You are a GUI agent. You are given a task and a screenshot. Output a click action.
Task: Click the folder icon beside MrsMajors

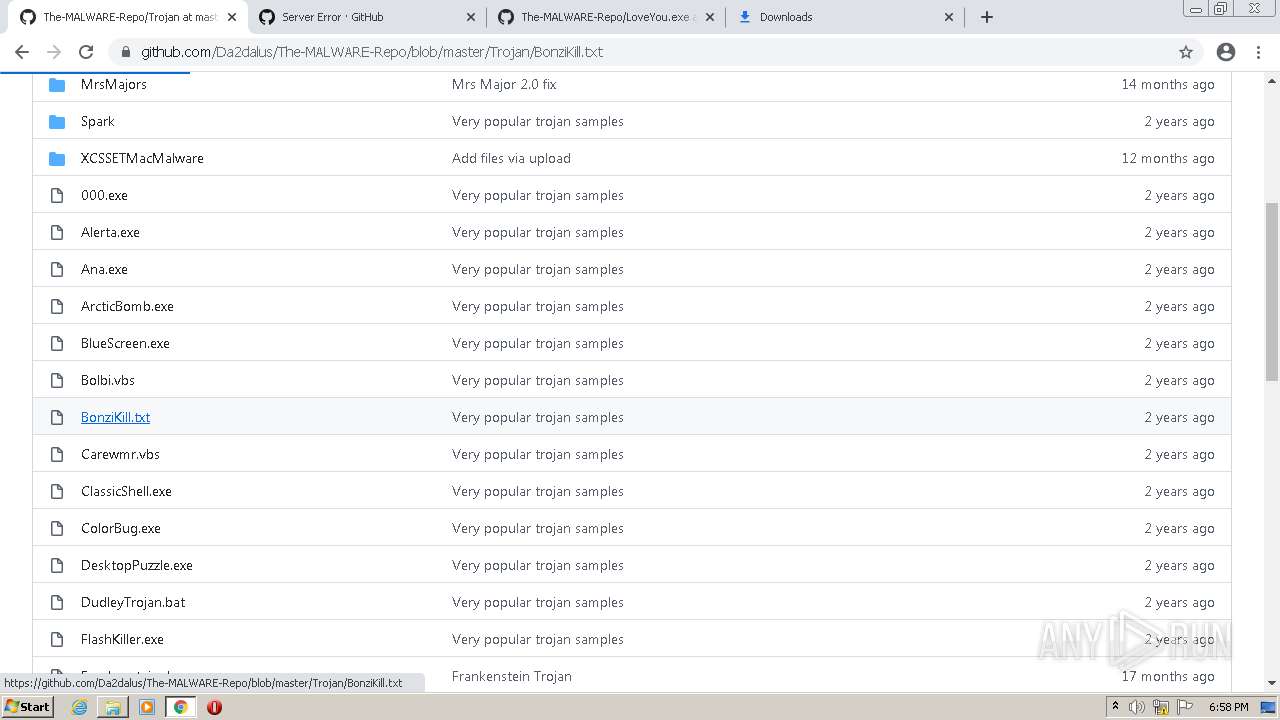[x=57, y=84]
